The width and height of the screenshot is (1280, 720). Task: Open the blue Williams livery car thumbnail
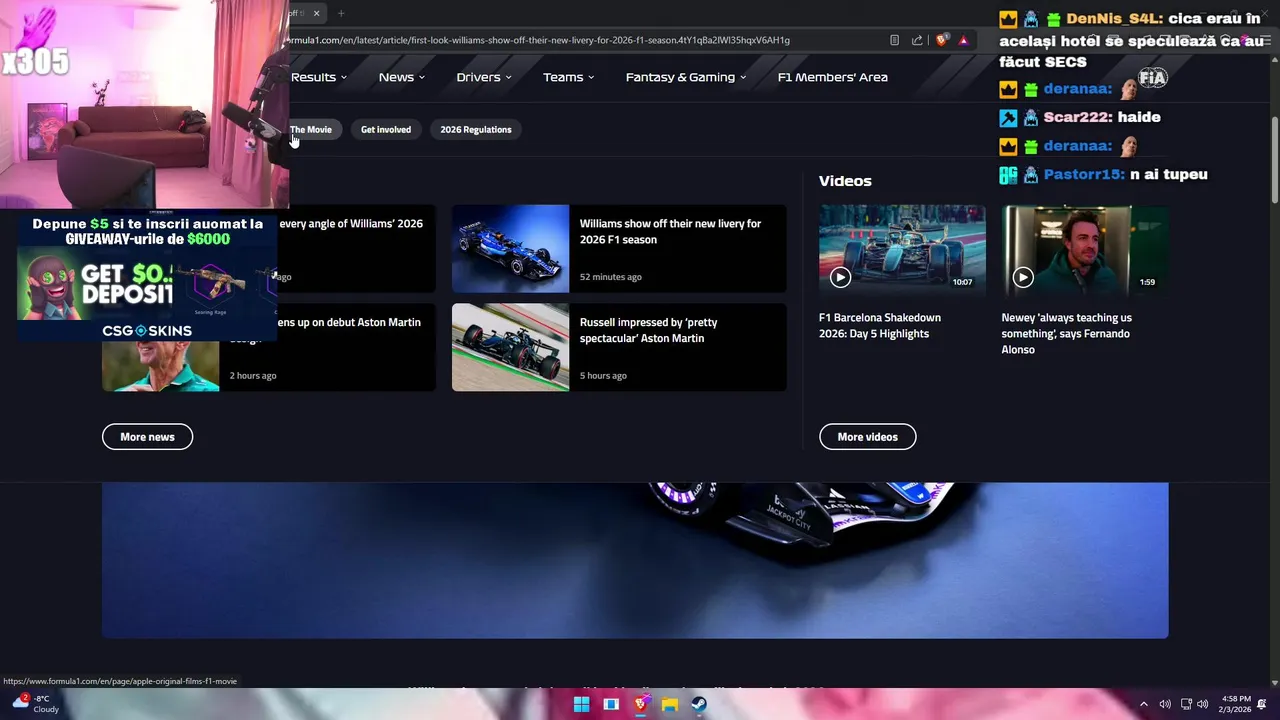tap(510, 249)
